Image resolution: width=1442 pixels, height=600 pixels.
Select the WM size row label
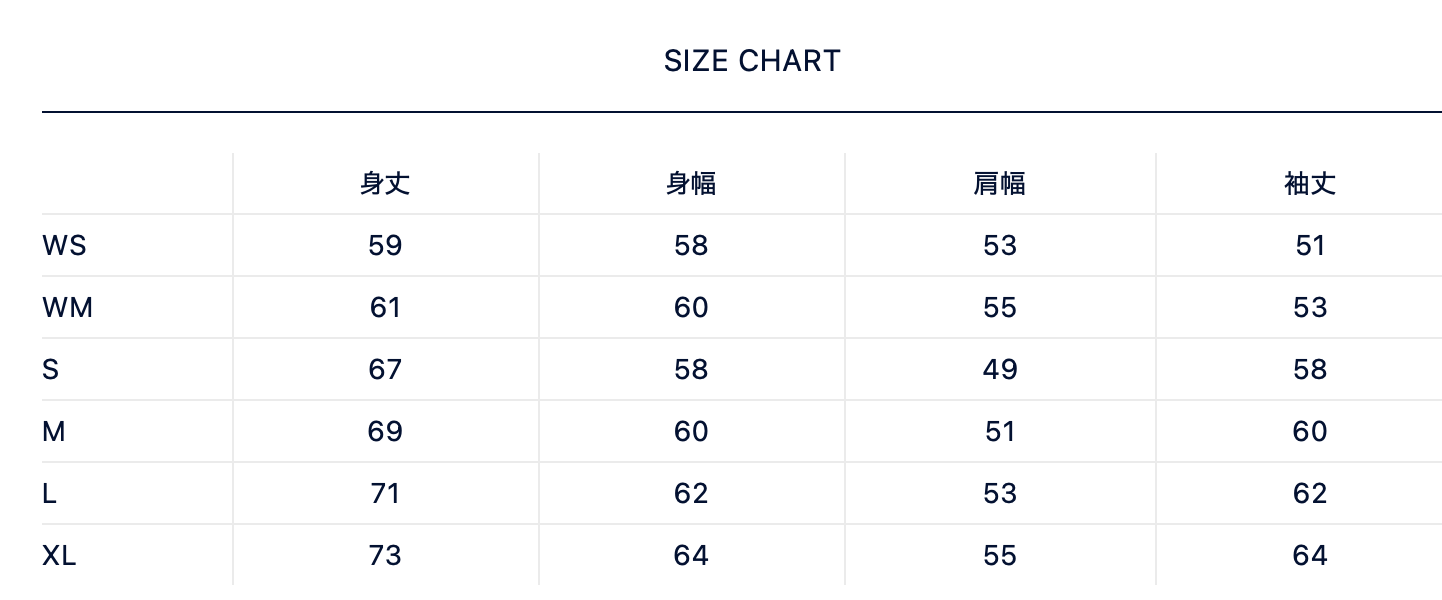point(67,308)
